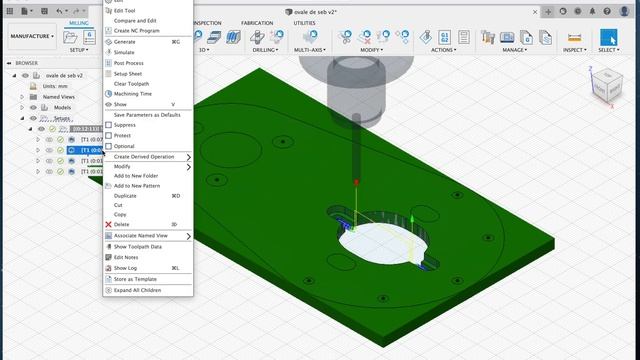Image resolution: width=640 pixels, height=360 pixels.
Task: Collapse the Setups tree node
Action: [22, 118]
